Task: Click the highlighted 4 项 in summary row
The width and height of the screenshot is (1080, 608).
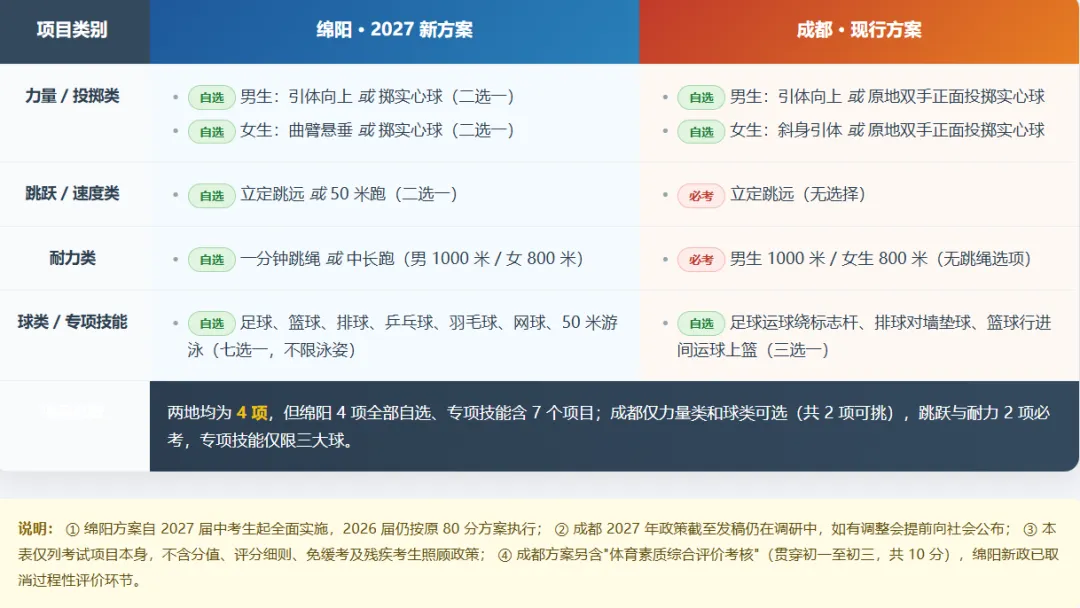Action: pos(252,412)
